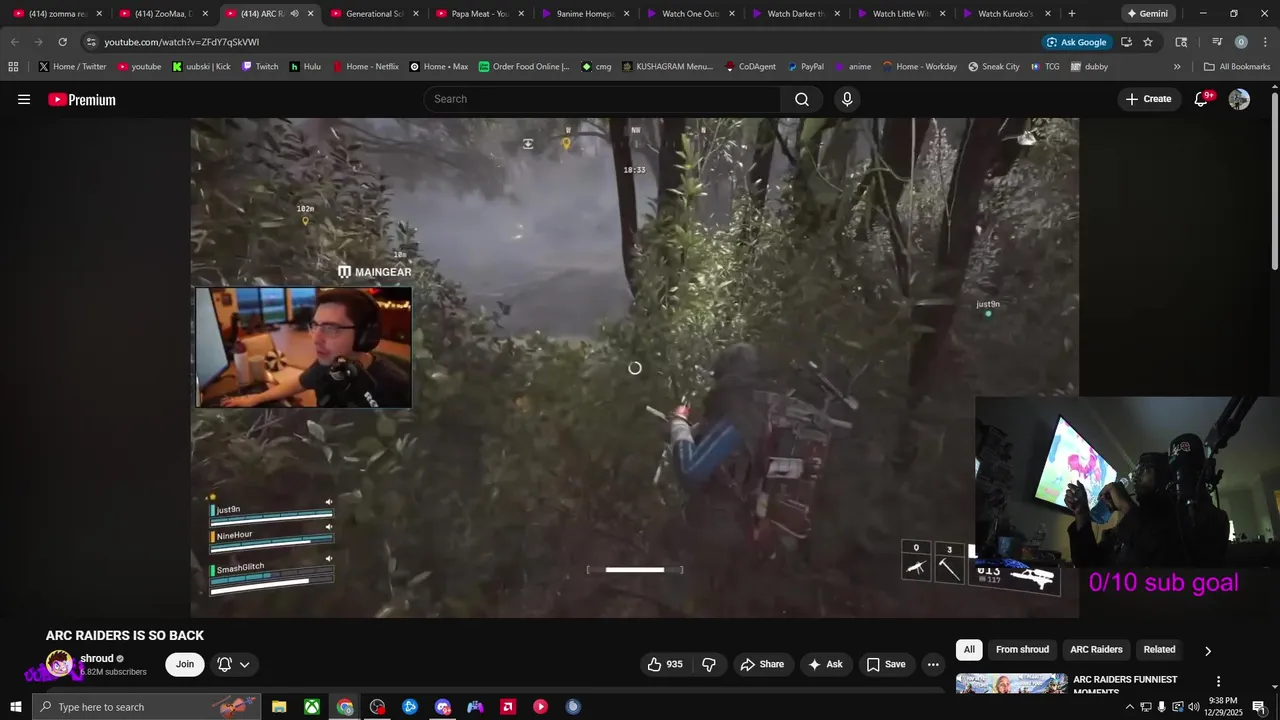
Task: Open AMD software from the taskbar
Action: (508, 707)
